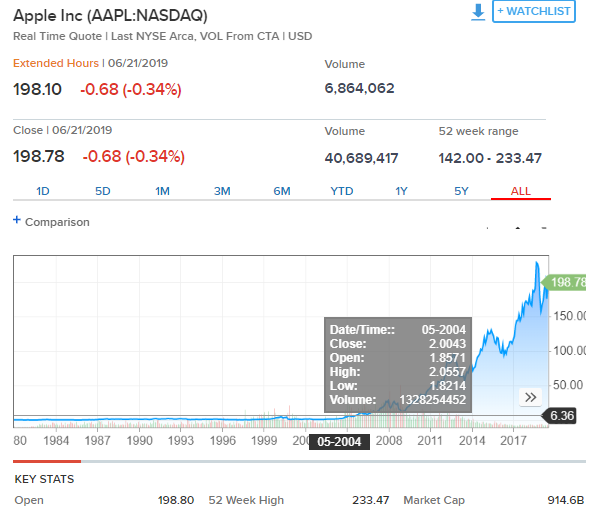Click the chart tooltip Close value 2.0043
Viewport: 598px width, 511px height.
click(x=447, y=344)
